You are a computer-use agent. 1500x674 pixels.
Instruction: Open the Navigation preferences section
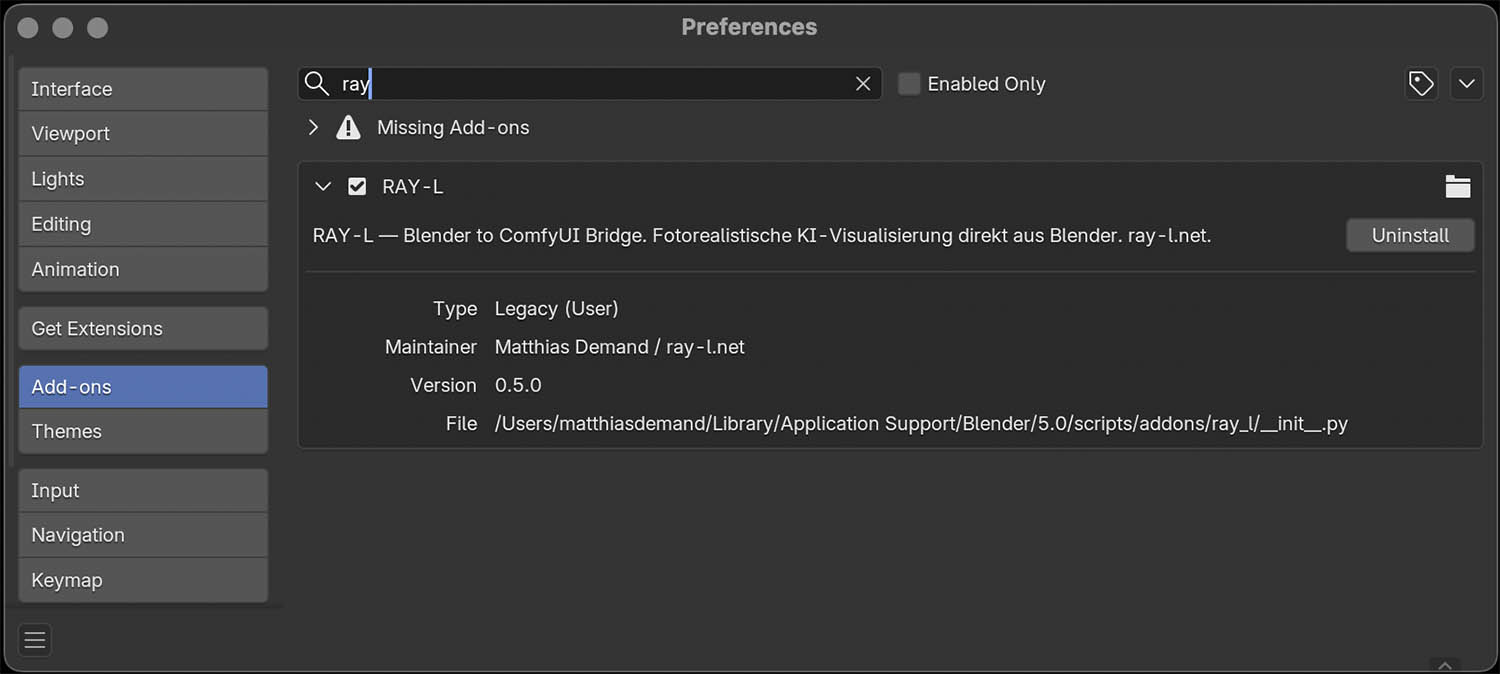(x=143, y=535)
